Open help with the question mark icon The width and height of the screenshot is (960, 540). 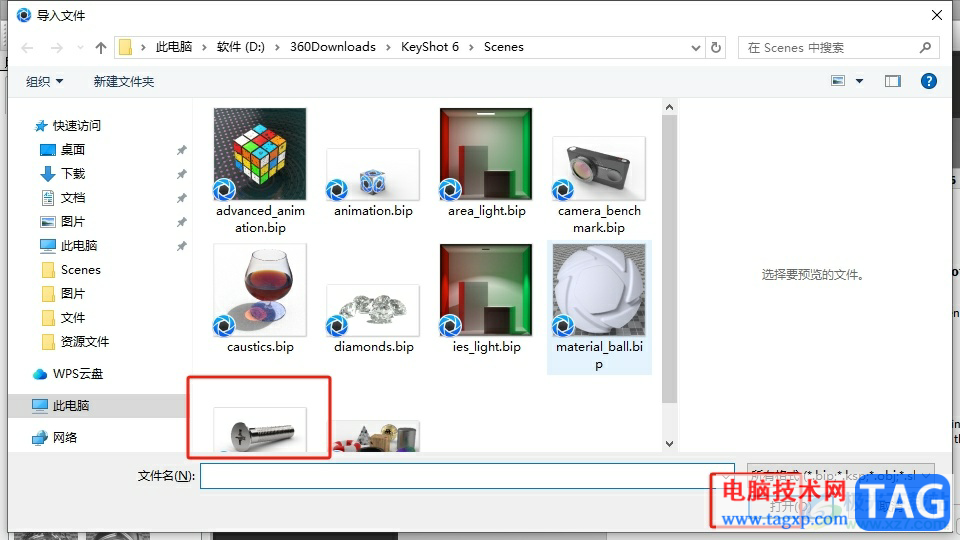[x=929, y=81]
